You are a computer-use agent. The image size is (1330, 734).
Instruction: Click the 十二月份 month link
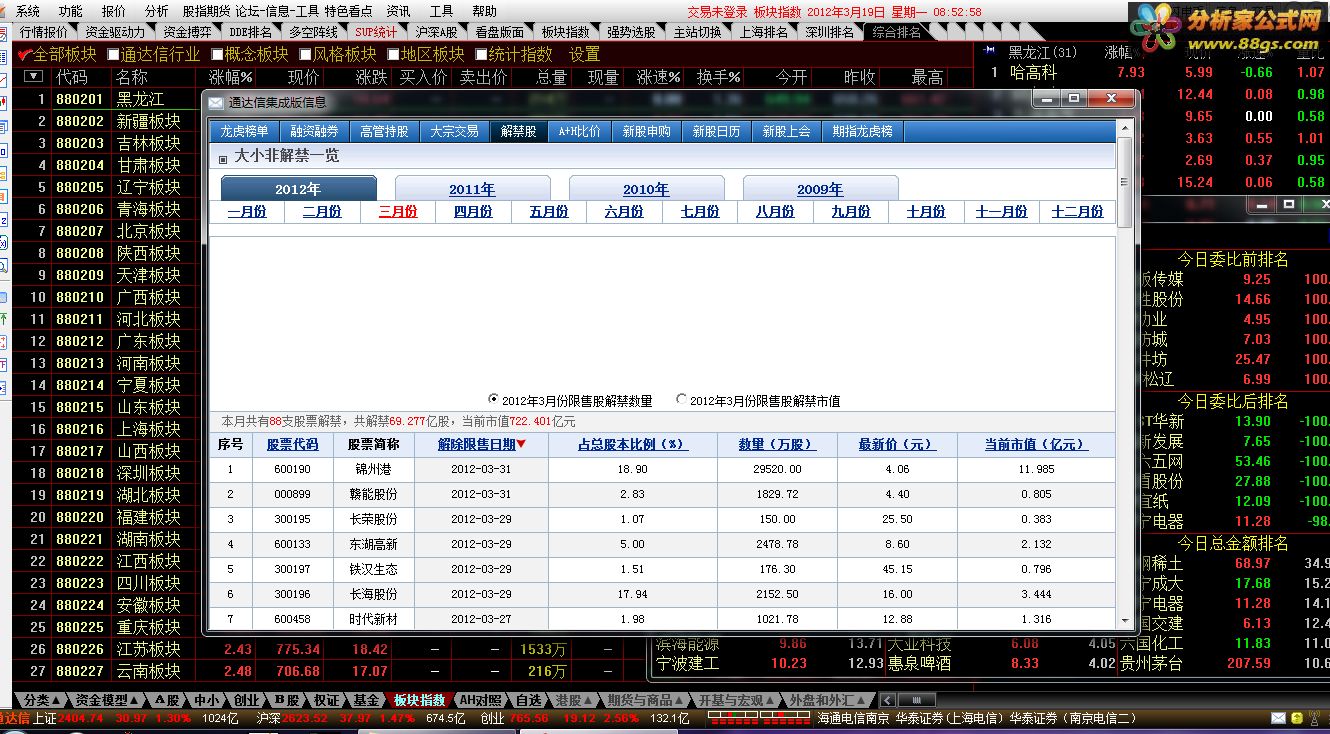(x=1077, y=212)
